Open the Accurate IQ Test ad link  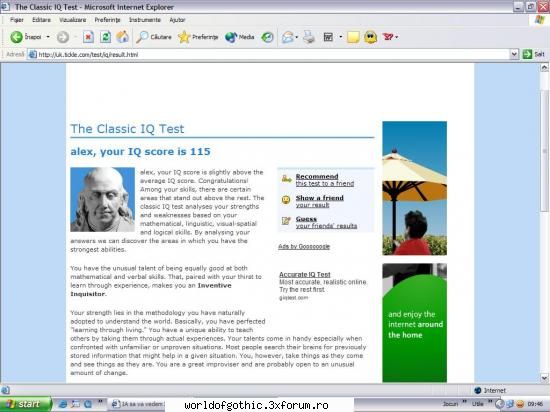[x=304, y=274]
